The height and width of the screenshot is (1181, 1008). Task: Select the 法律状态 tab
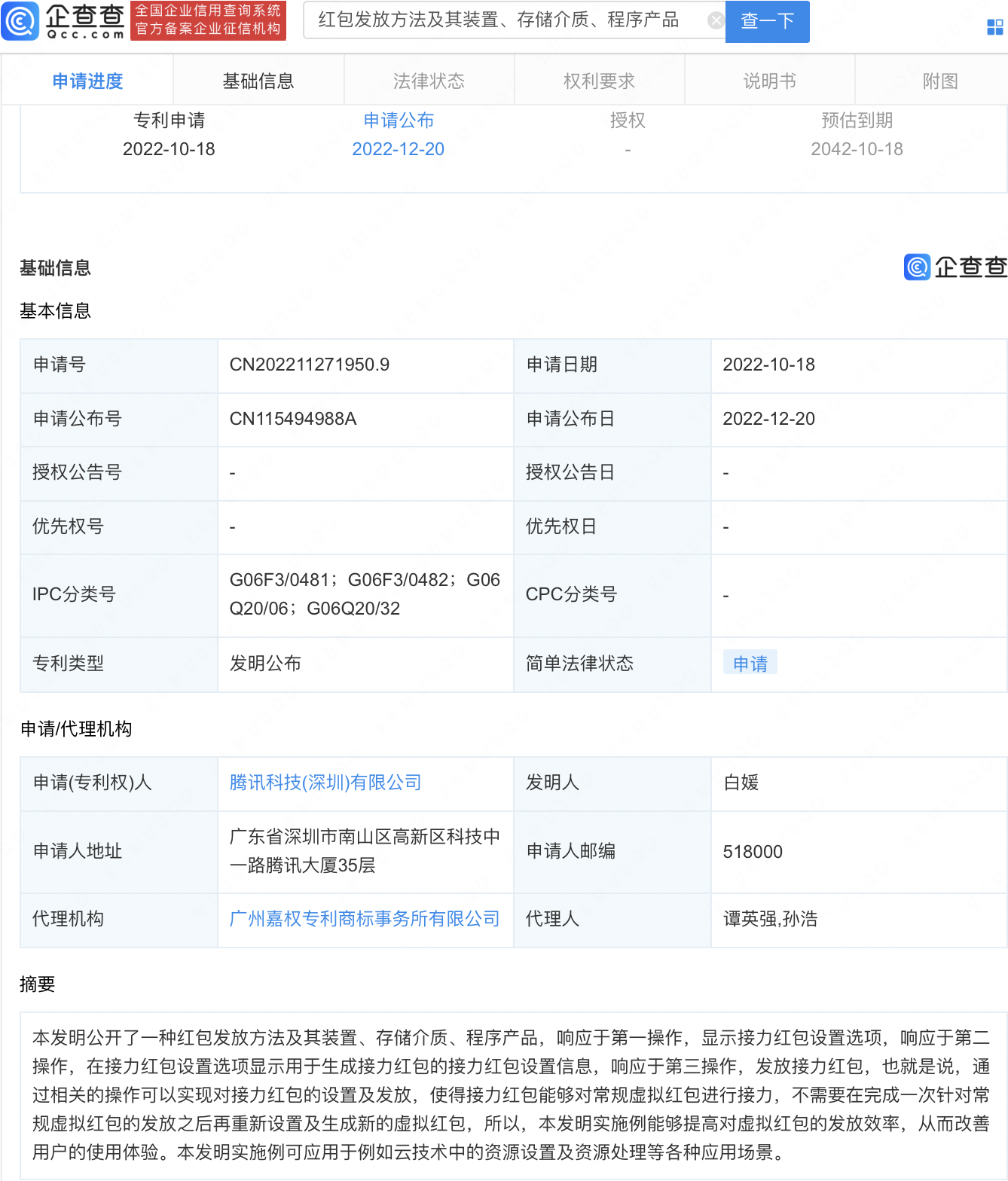point(429,81)
